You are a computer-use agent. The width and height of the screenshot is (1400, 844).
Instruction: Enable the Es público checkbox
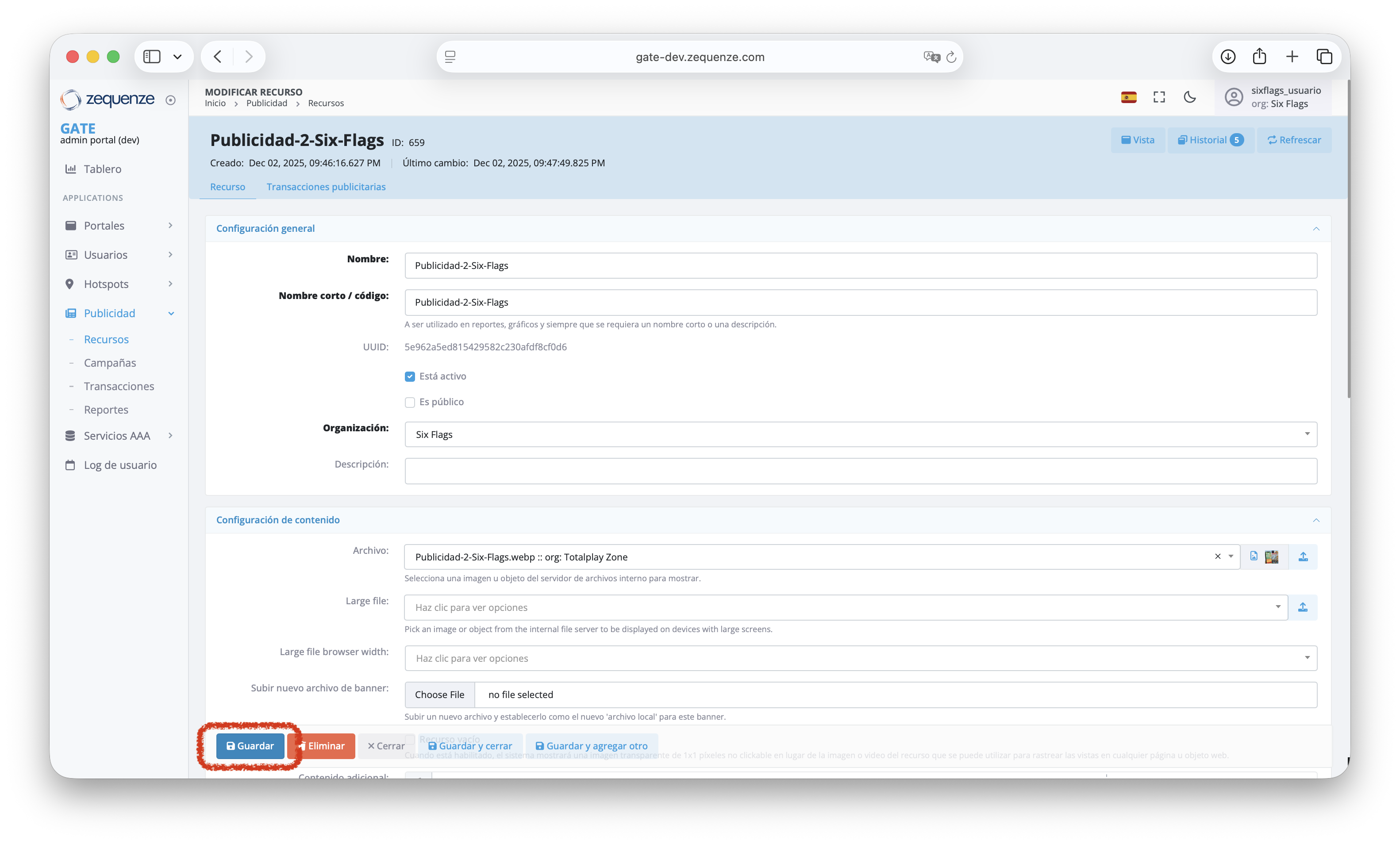pos(410,402)
